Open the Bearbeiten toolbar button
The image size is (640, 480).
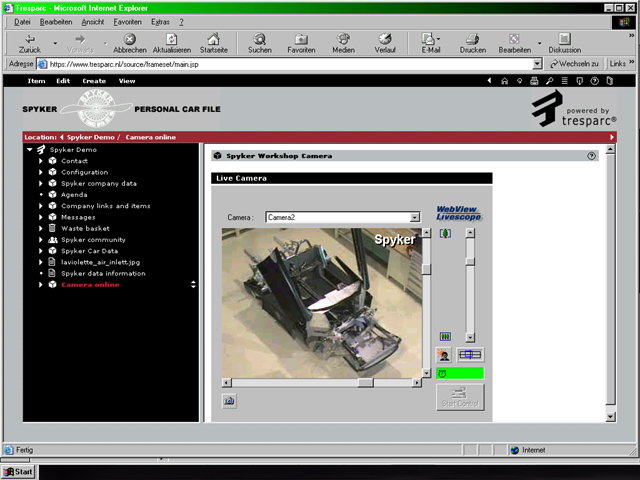tap(514, 43)
